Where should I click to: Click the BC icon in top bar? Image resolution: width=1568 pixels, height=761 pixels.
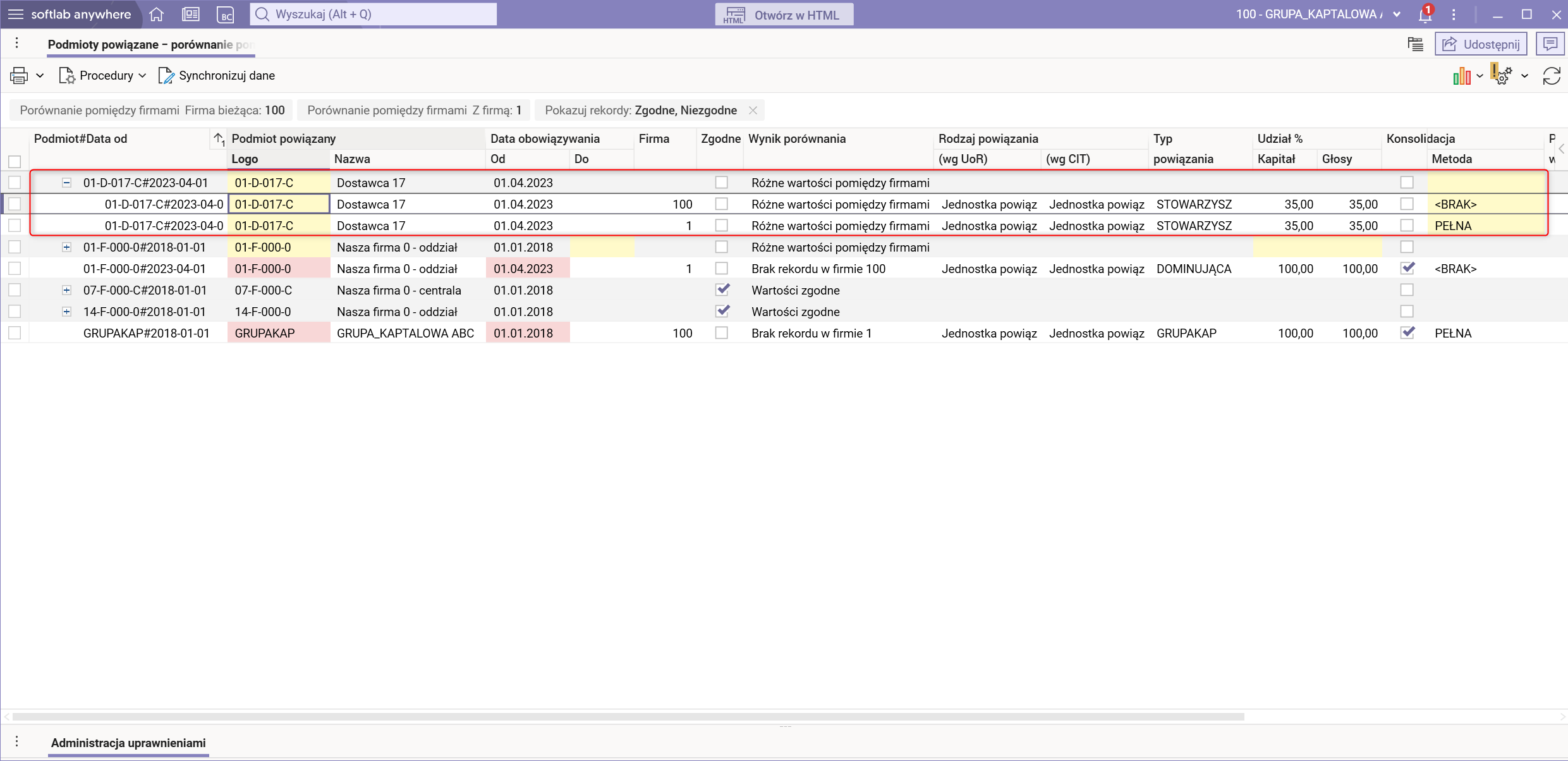coord(225,15)
